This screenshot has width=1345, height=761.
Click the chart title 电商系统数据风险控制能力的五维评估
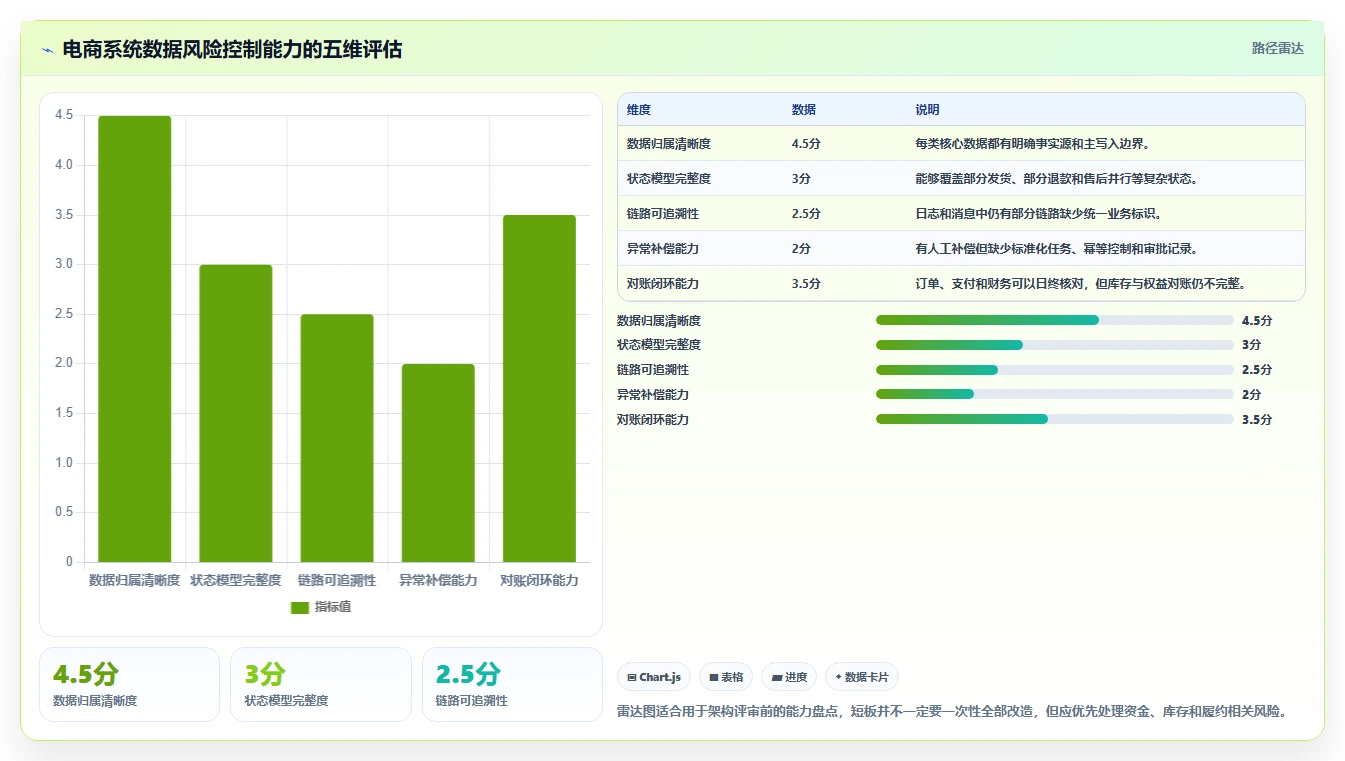point(232,49)
